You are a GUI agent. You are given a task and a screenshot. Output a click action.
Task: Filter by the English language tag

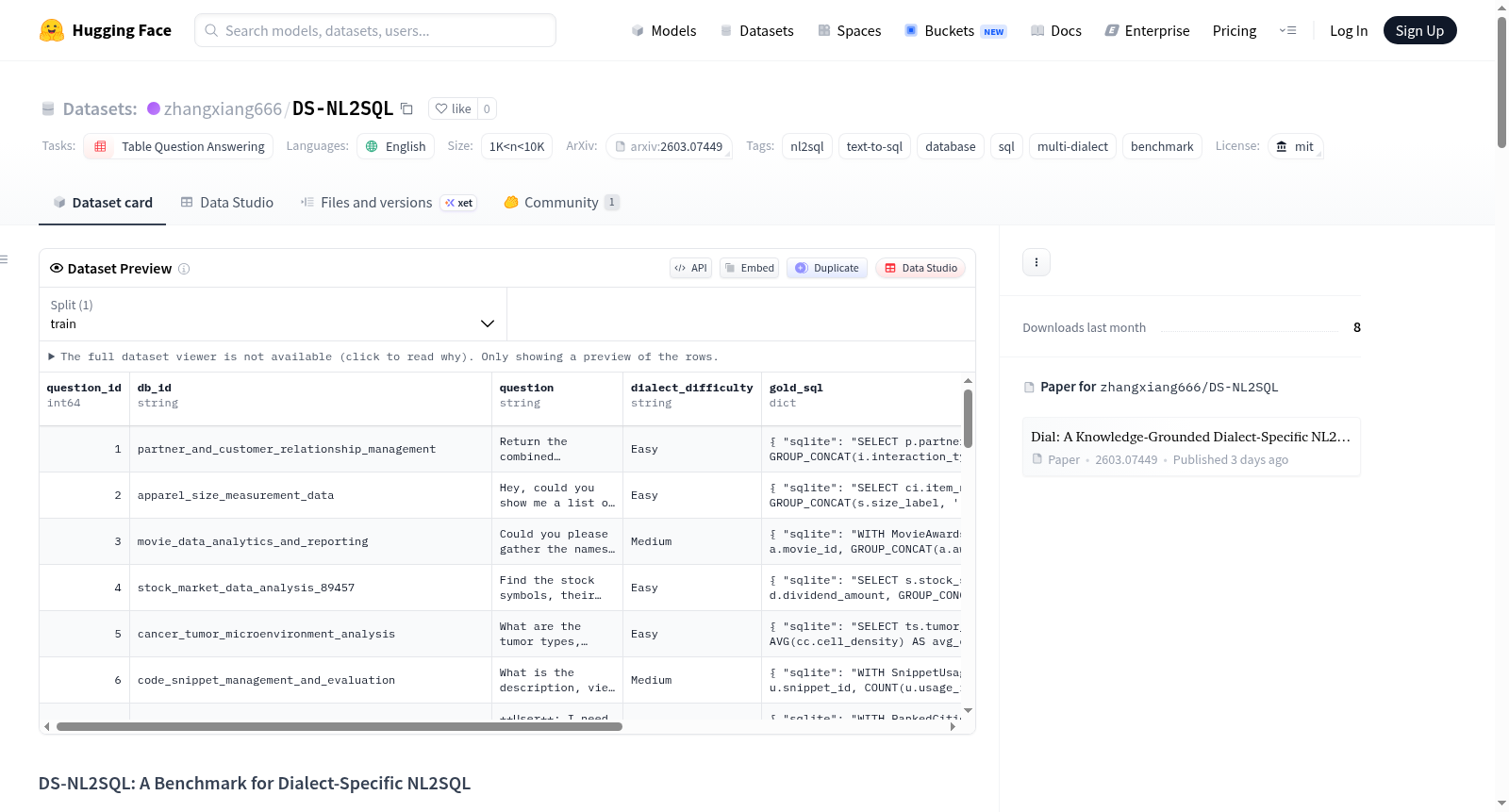click(x=396, y=146)
